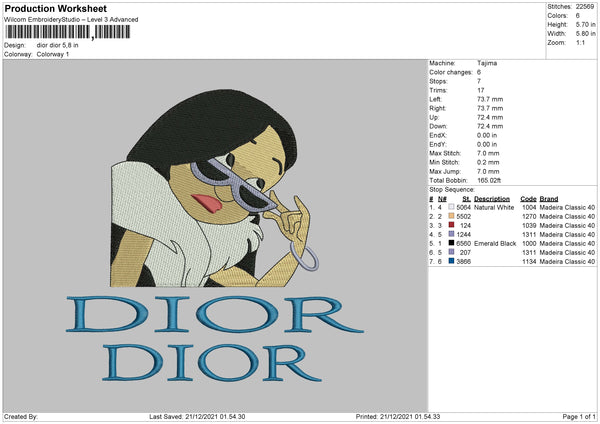Screen dimensions: 600x424
Task: Click the 'Colorway 1' value
Action: click(x=53, y=54)
